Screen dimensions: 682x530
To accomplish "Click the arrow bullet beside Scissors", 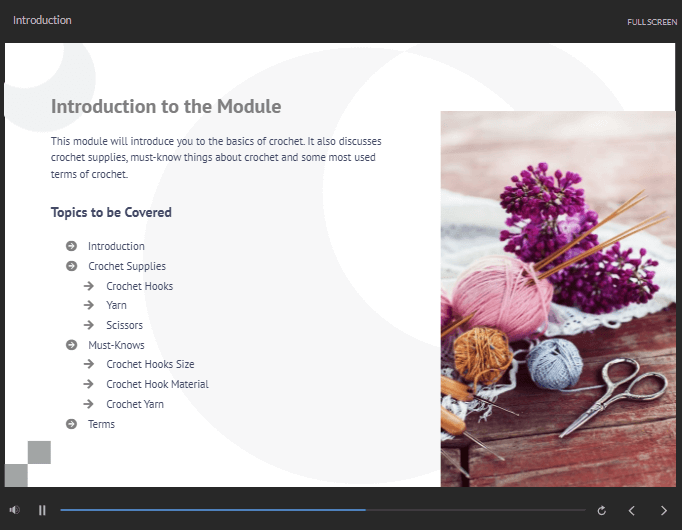I will click(89, 325).
